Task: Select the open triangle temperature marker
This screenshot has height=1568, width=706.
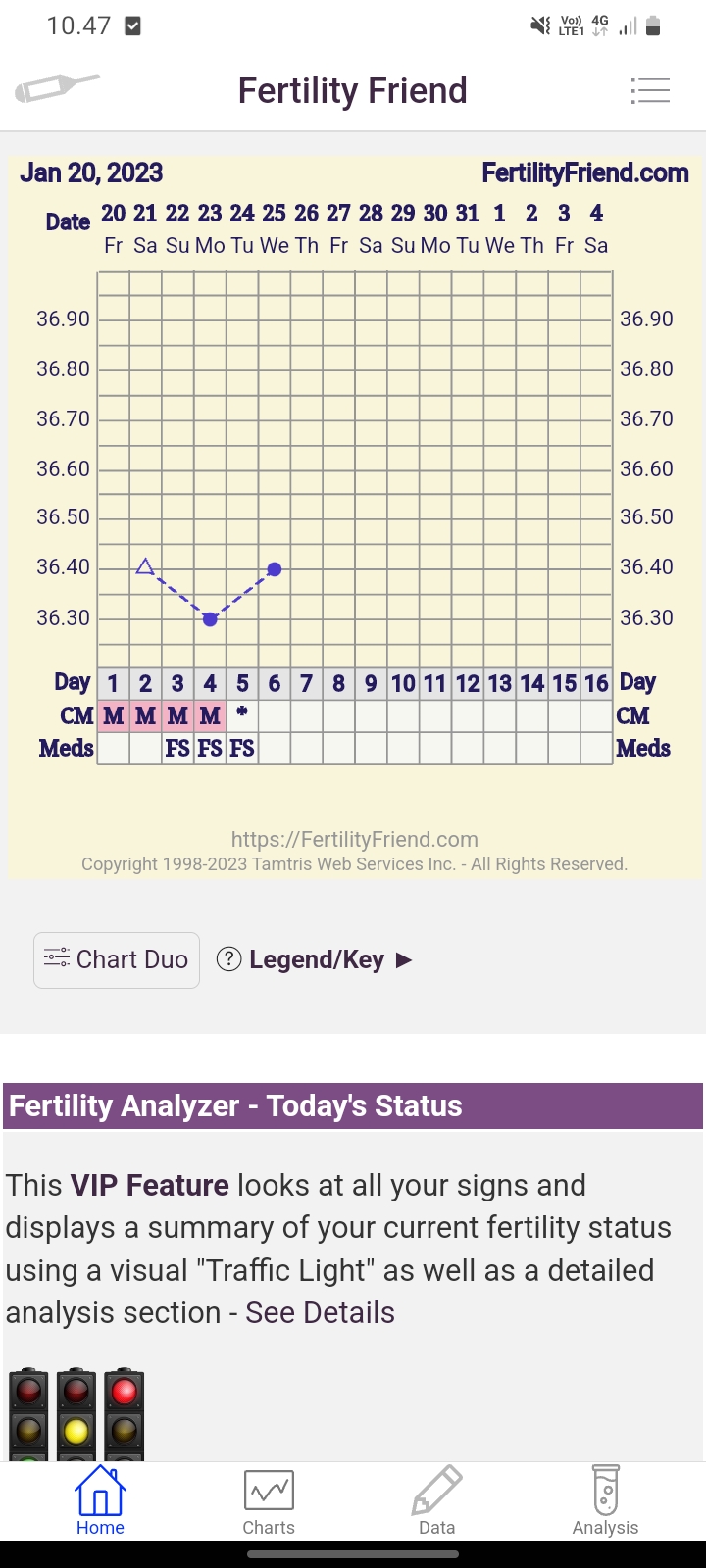Action: click(x=145, y=566)
